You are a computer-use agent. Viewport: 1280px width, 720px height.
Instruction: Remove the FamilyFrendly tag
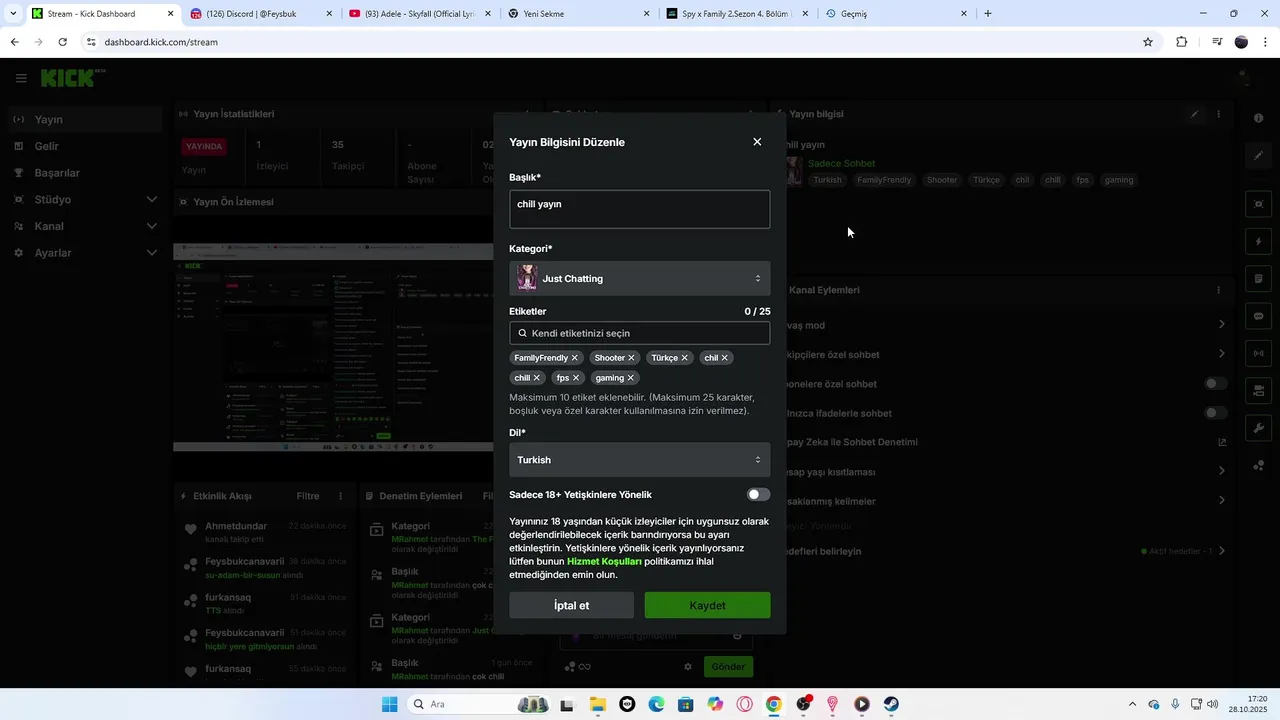click(575, 358)
